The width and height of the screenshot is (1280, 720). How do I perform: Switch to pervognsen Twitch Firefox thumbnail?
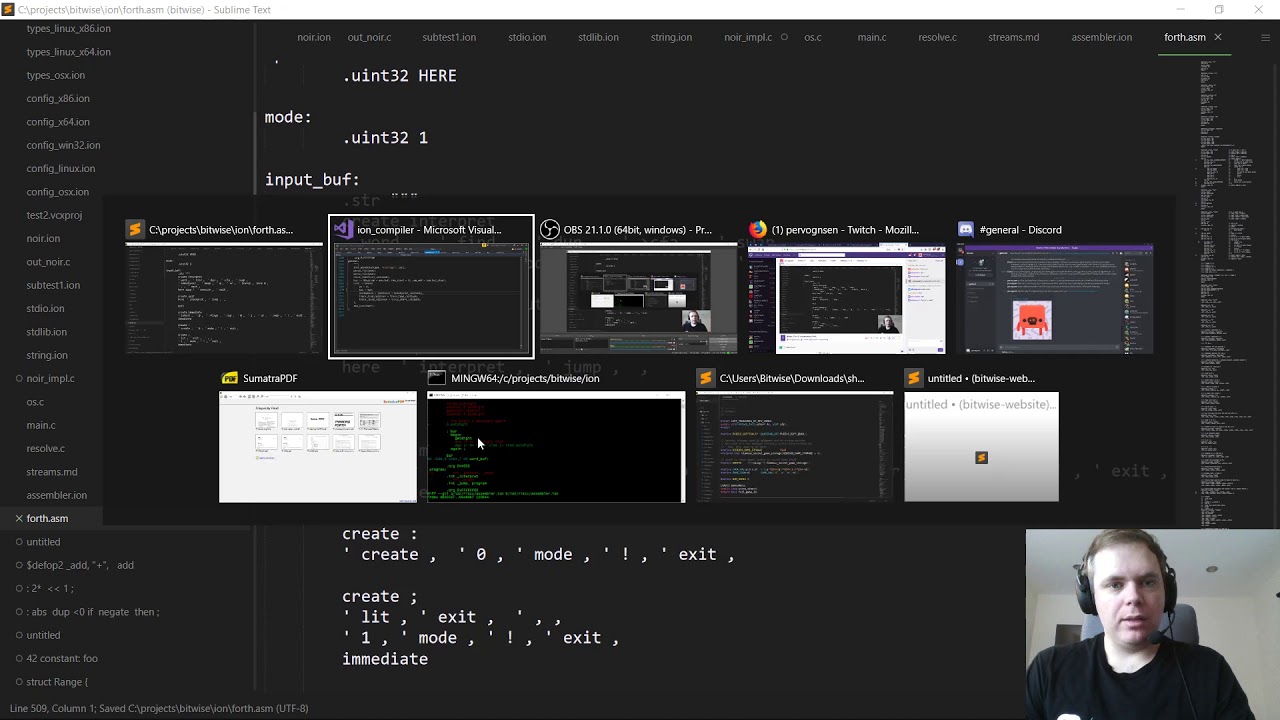[846, 299]
